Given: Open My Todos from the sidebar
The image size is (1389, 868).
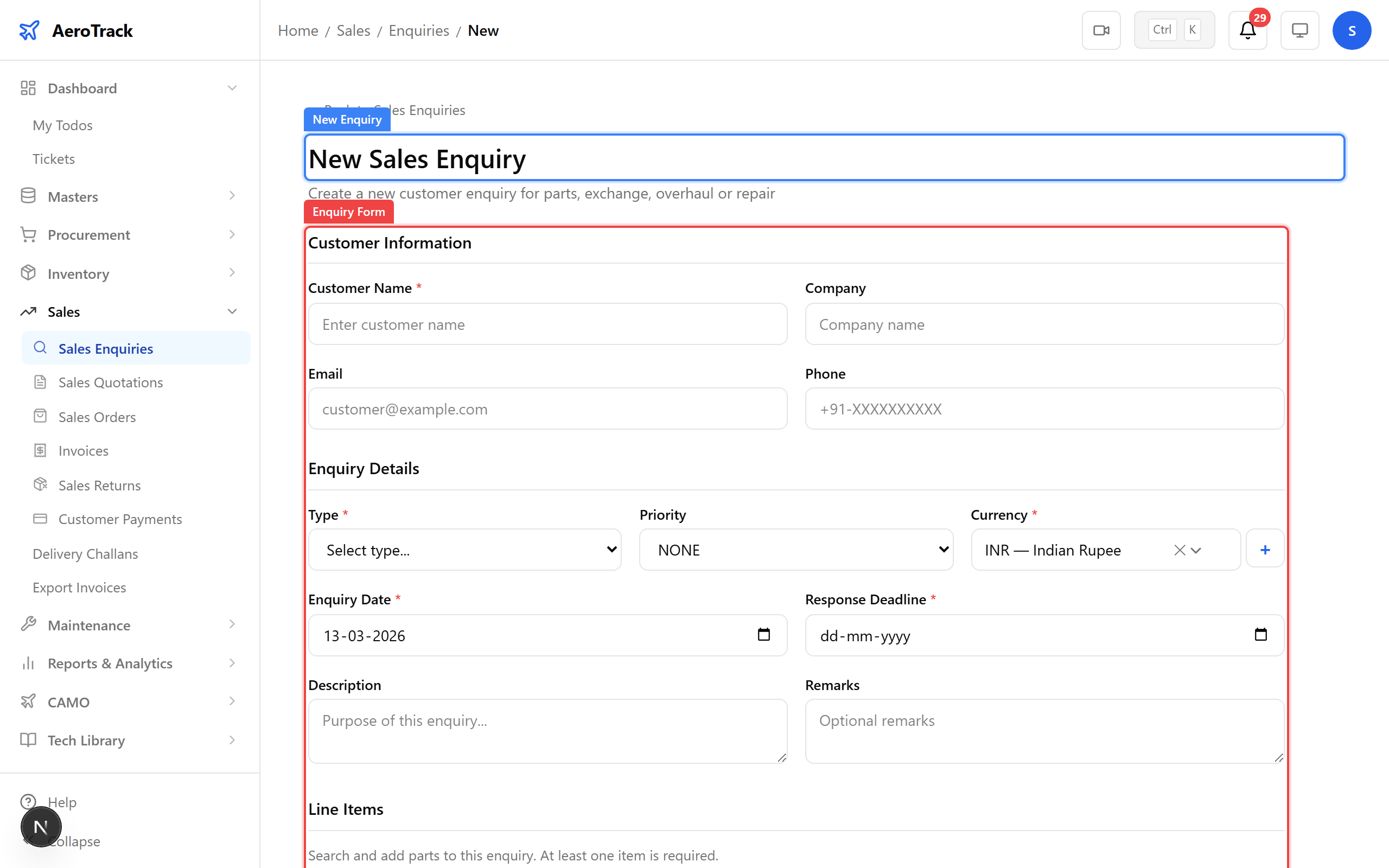Looking at the screenshot, I should (62, 125).
